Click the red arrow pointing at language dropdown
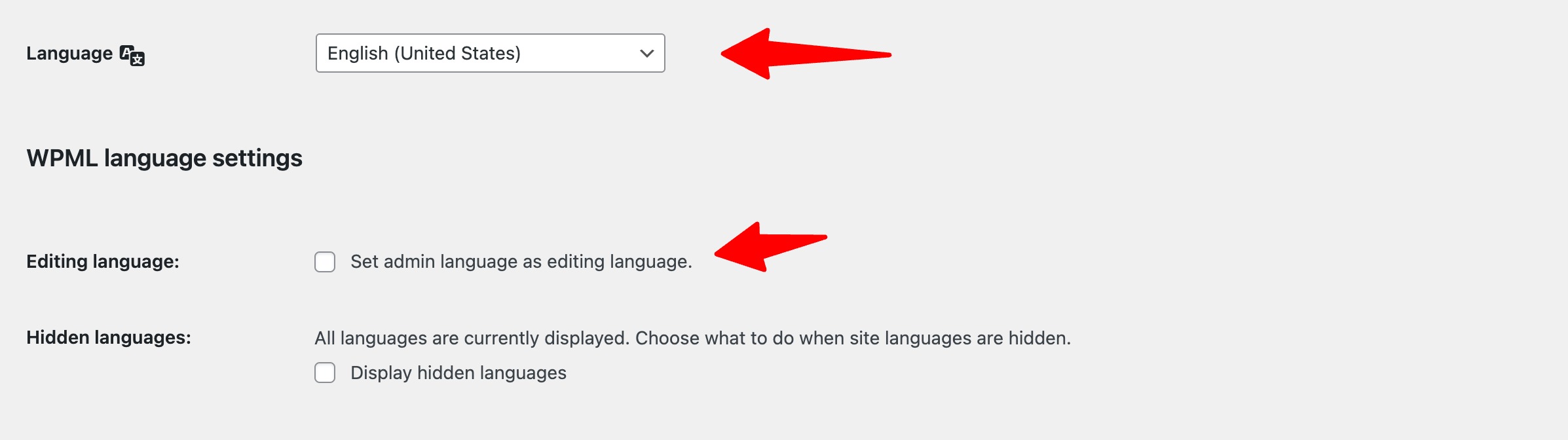The image size is (1568, 440). [x=806, y=54]
